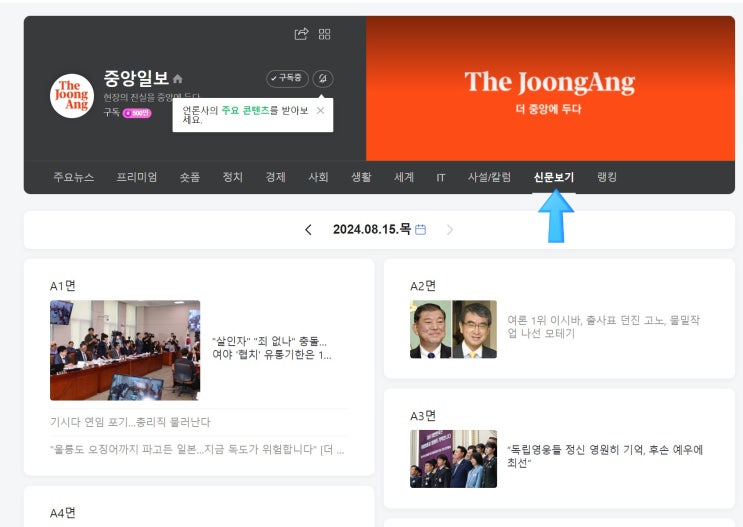Select the 사회 tab

click(x=318, y=177)
